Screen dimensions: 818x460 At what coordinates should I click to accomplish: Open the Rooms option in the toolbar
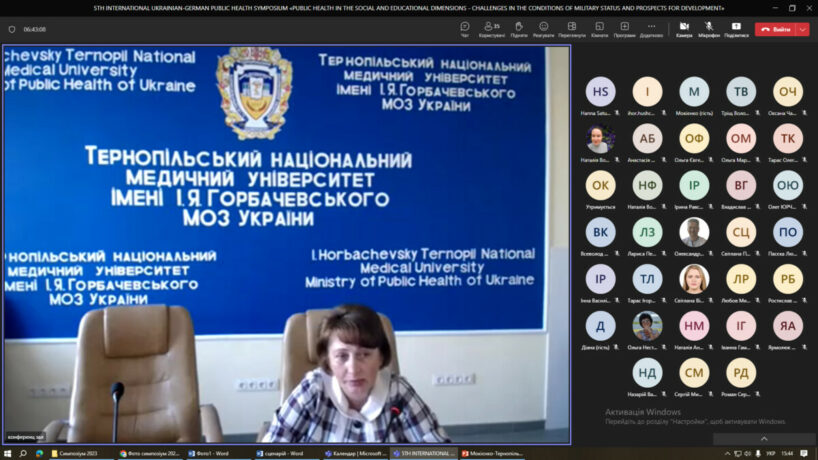click(599, 28)
